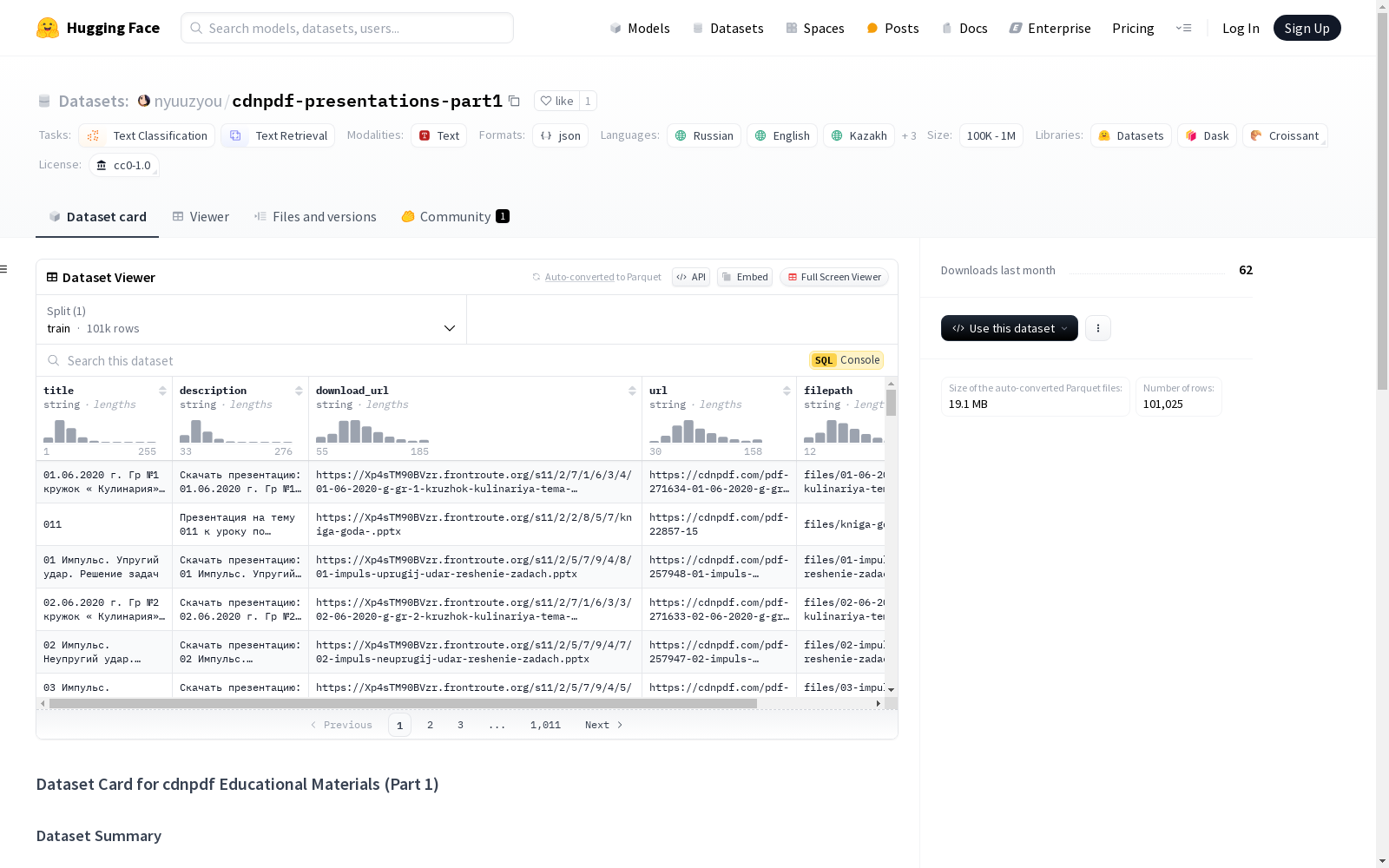Click the Text modality tag
This screenshot has height=868, width=1389.
[439, 135]
